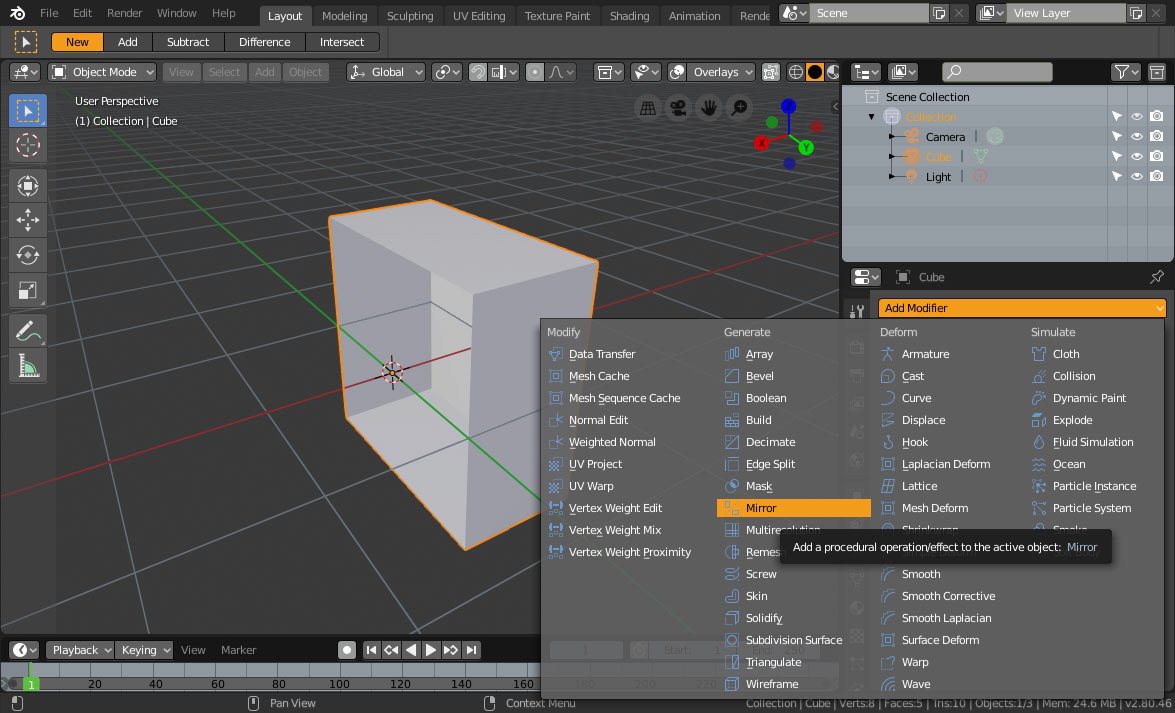Select the Move tool icon
The image size is (1175, 713).
[x=28, y=220]
